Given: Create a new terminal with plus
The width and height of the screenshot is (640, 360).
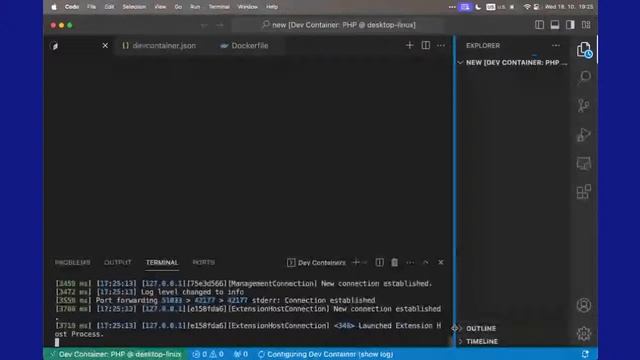Looking at the screenshot, I should [x=356, y=262].
